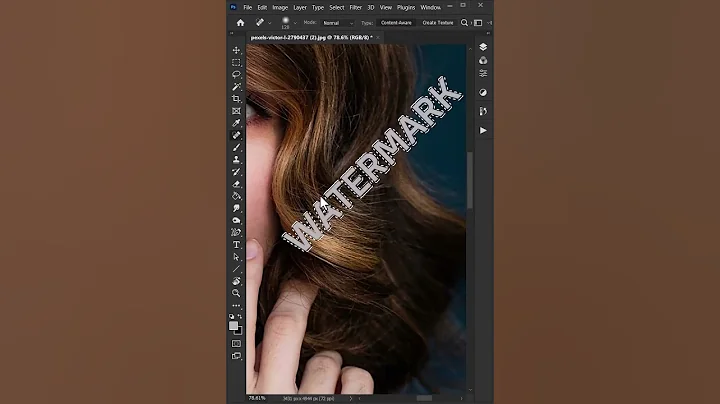The width and height of the screenshot is (720, 404).
Task: Open the Layers panel icon
Action: (x=483, y=47)
